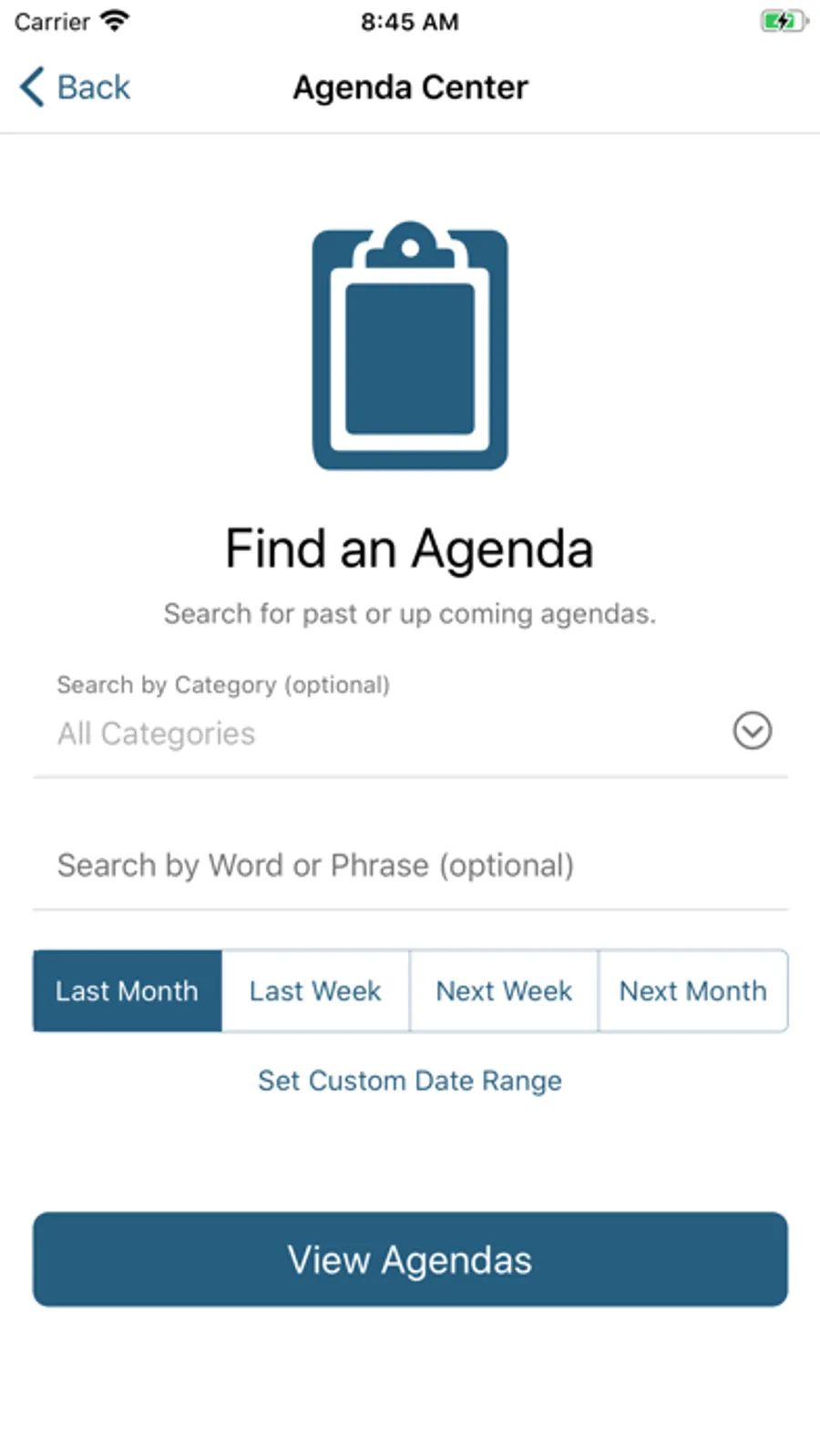Tap the search past or upcoming agendas subtitle

click(410, 614)
